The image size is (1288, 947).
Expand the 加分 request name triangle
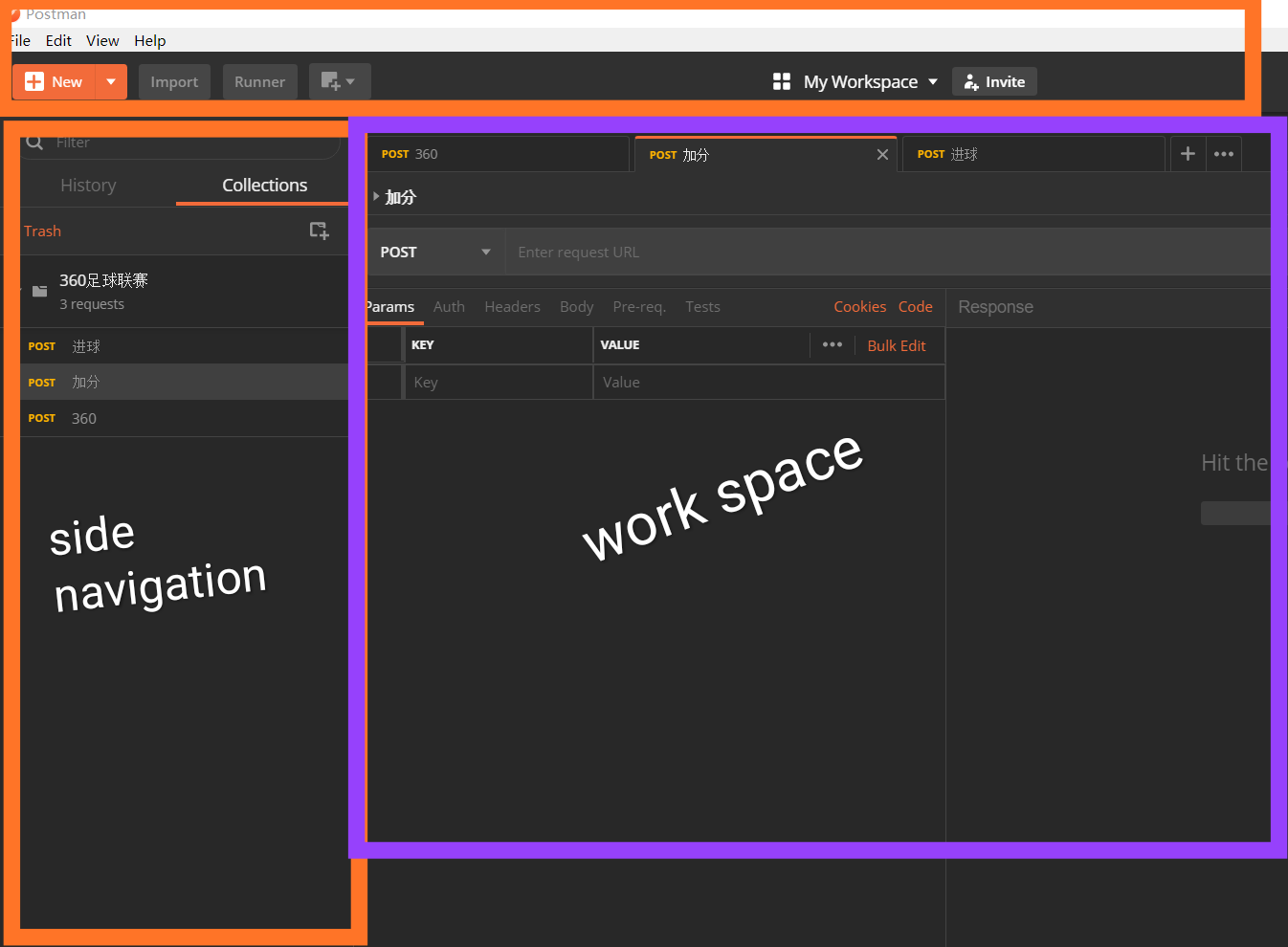tap(376, 196)
